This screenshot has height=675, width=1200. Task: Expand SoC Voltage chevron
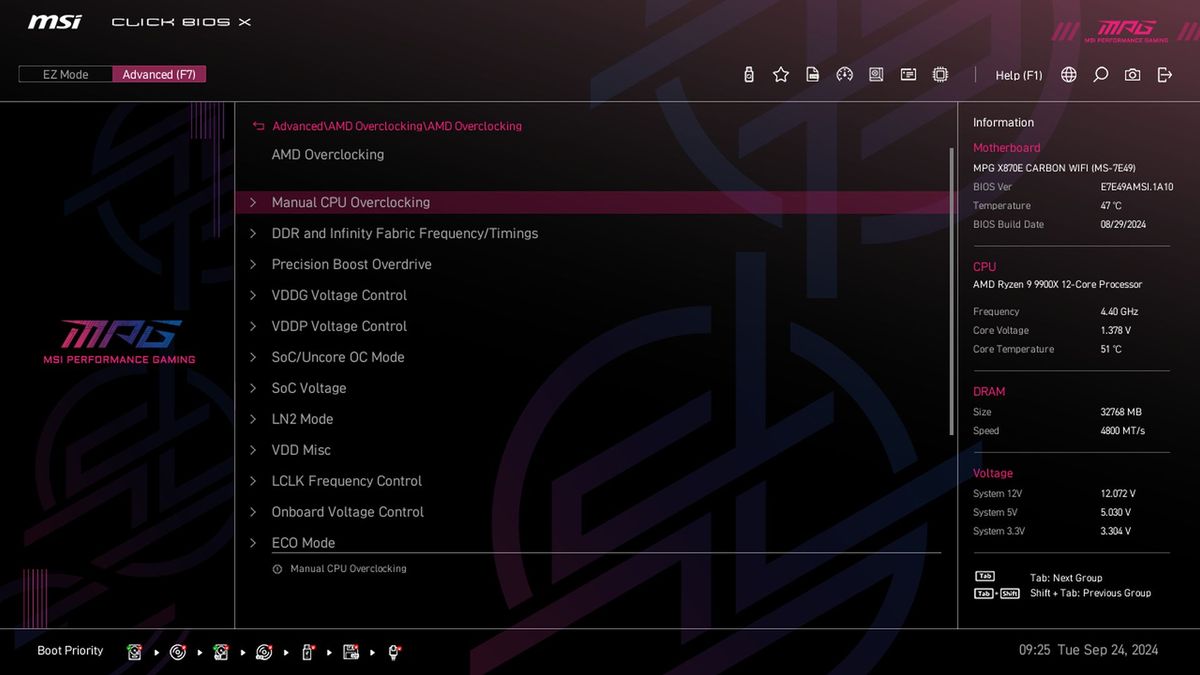pos(253,388)
